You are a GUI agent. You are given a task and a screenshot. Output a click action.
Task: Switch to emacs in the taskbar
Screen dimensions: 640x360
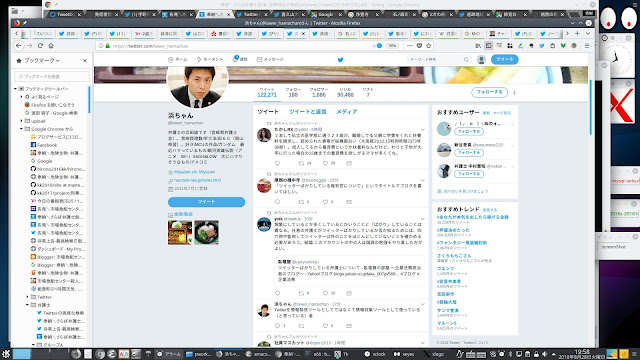258,354
